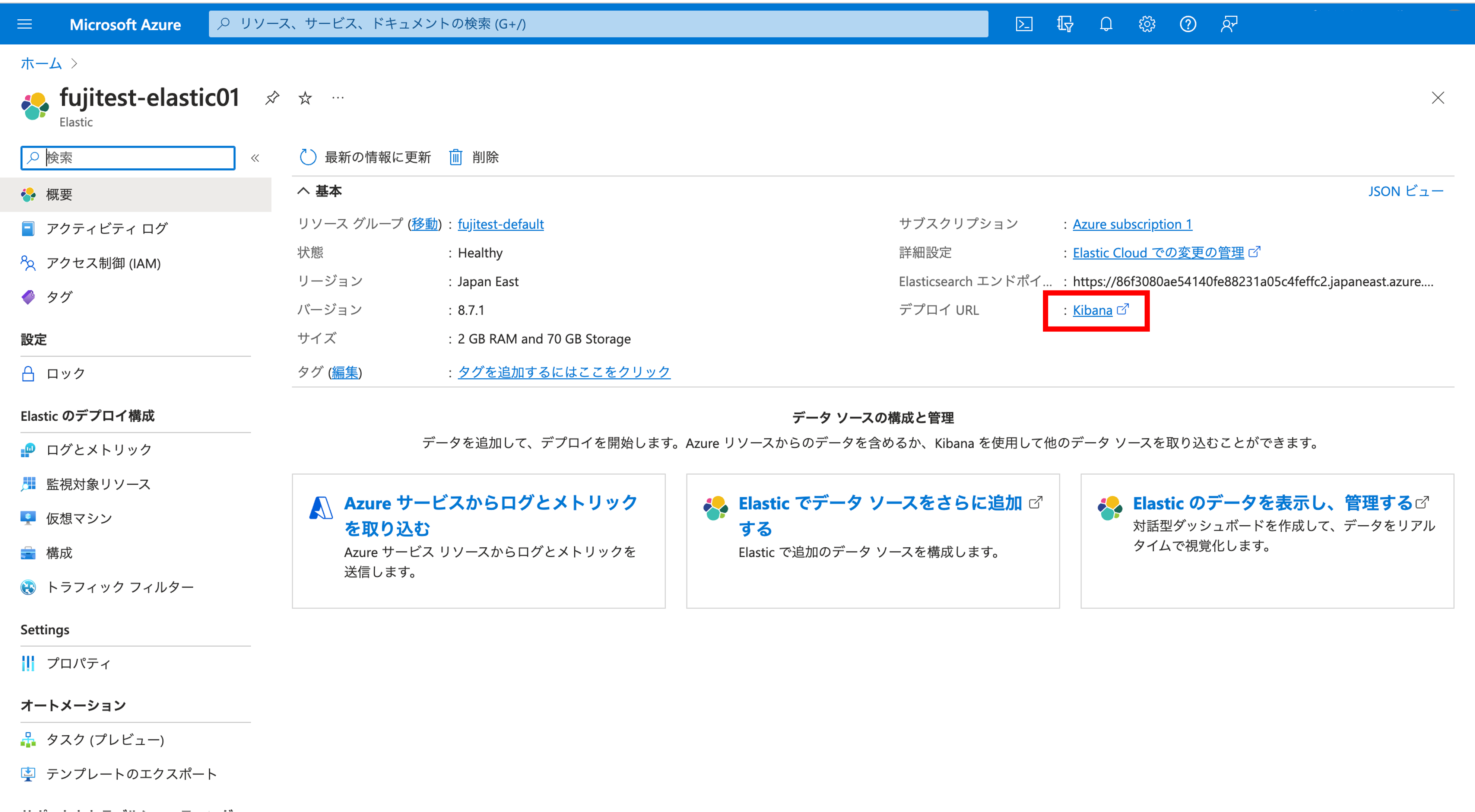The image size is (1475, 812).
Task: Go to ホーム breadcrumb
Action: [41, 63]
